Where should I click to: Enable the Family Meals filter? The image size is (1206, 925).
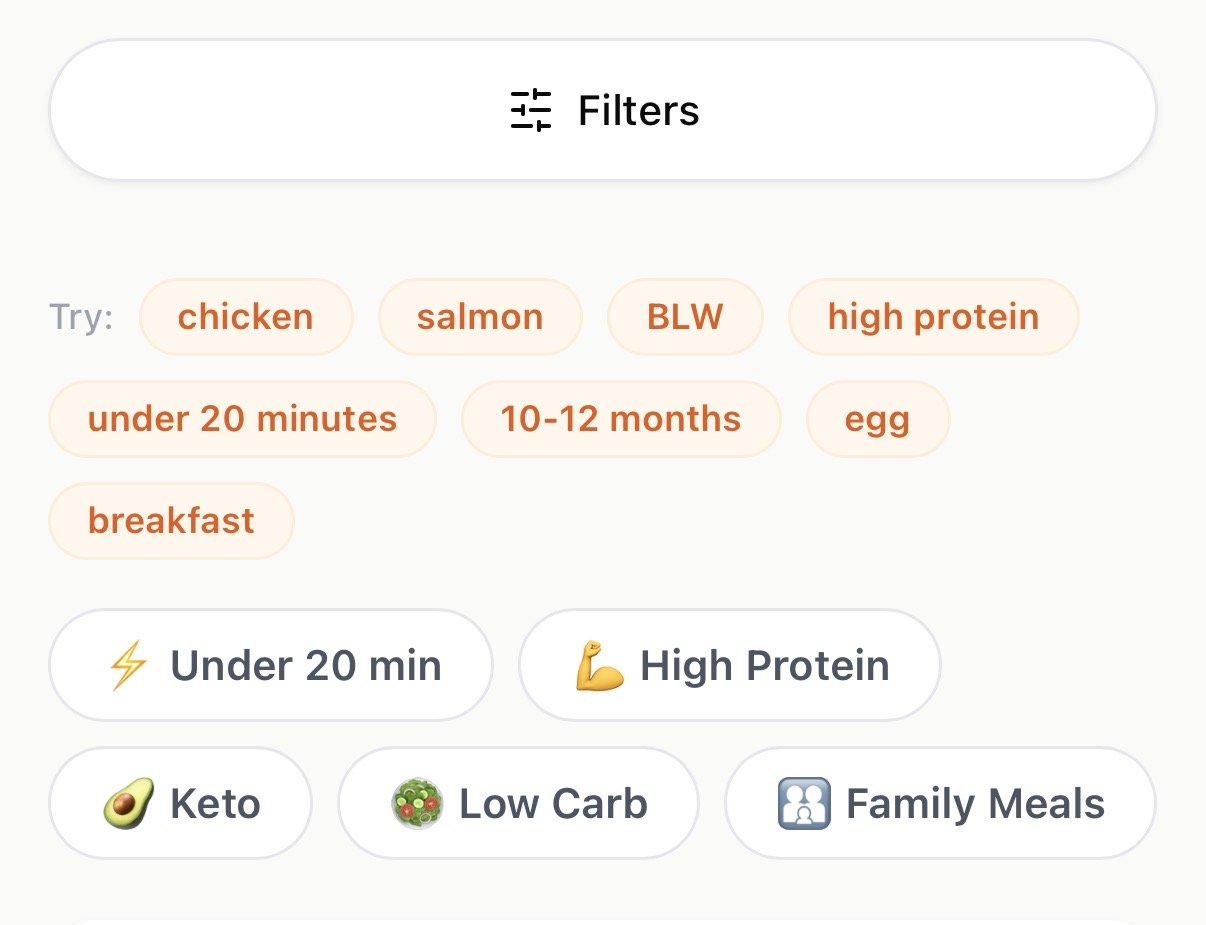pos(940,803)
